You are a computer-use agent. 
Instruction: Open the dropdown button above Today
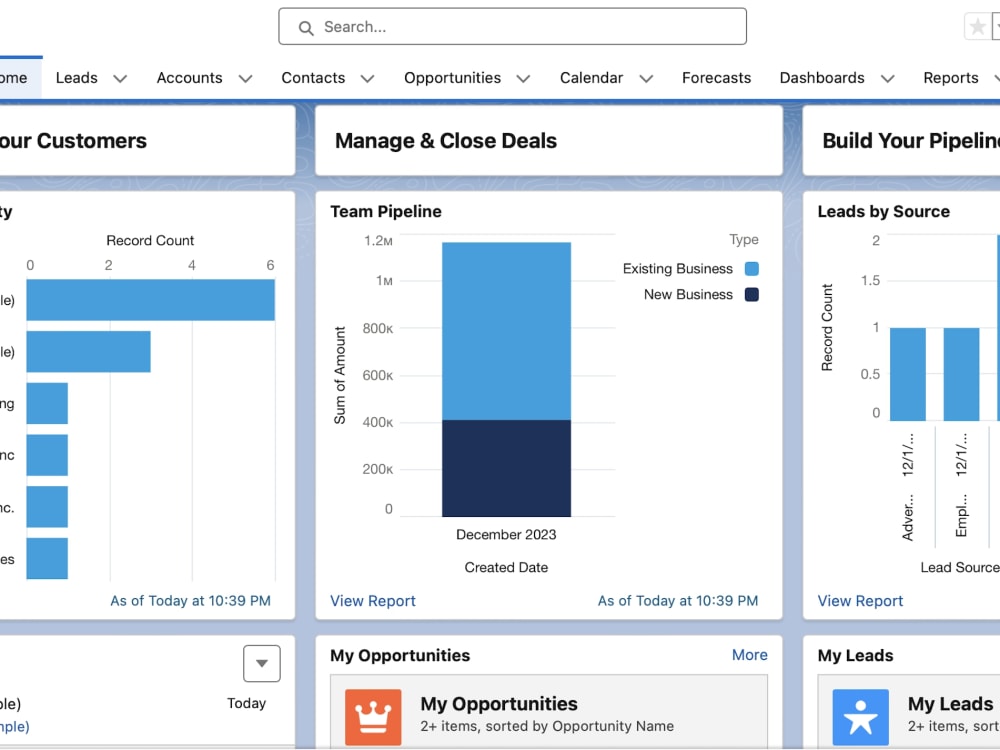[x=261, y=663]
